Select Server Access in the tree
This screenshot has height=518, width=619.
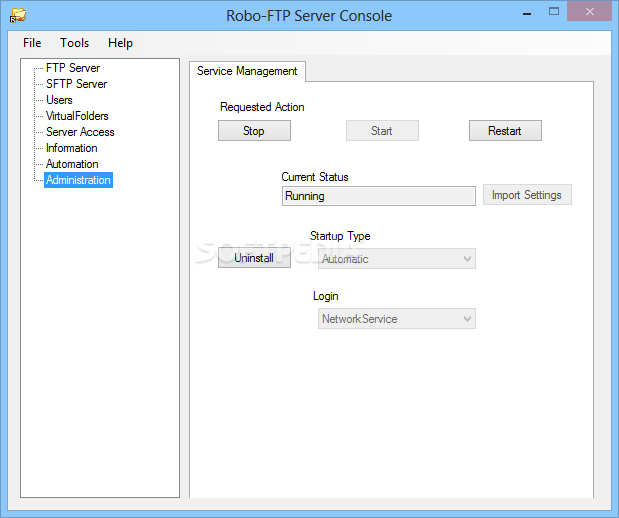click(80, 132)
